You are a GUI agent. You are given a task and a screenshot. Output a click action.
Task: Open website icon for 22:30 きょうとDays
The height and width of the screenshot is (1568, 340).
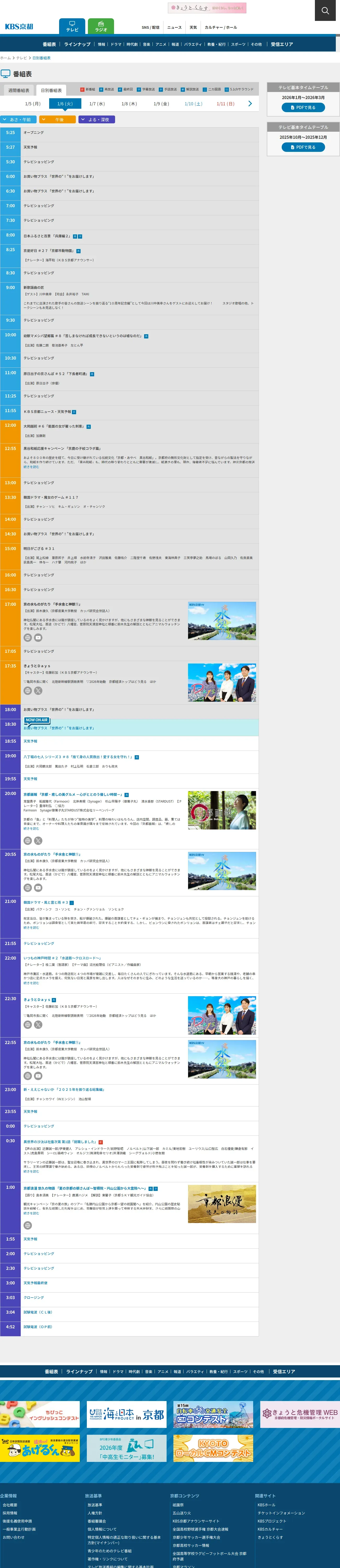(x=27, y=1025)
